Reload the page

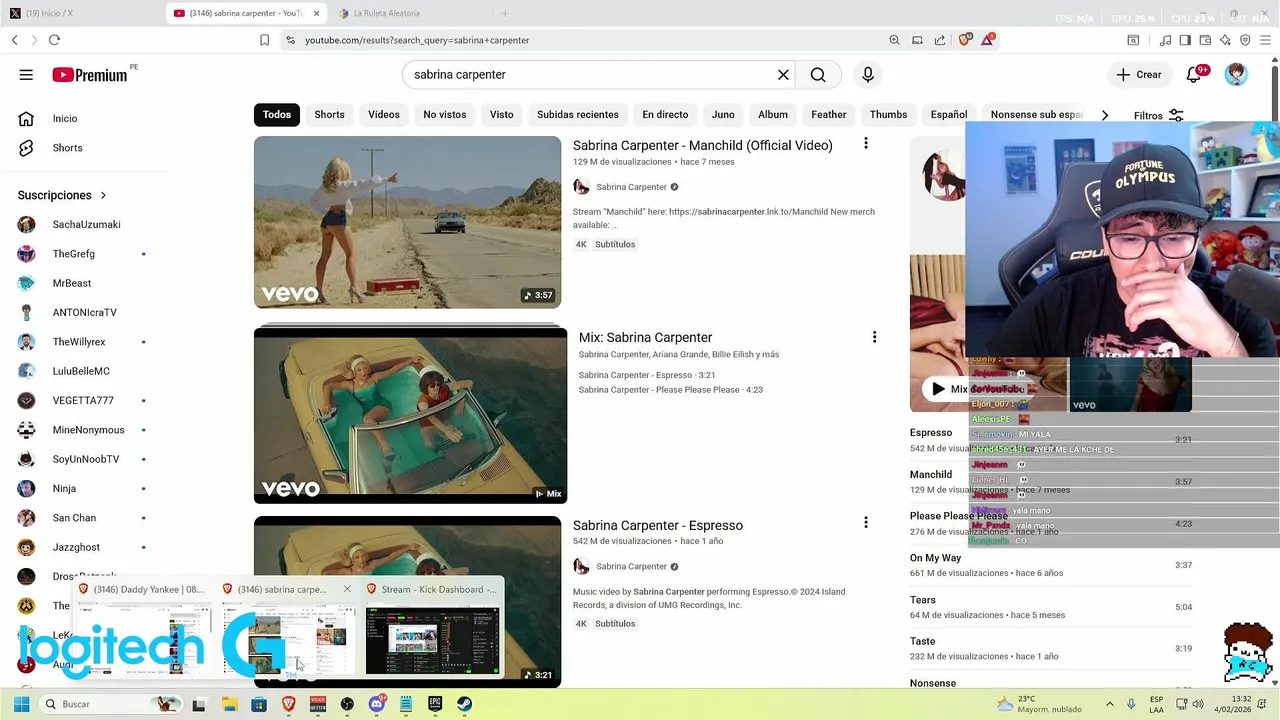(x=54, y=40)
